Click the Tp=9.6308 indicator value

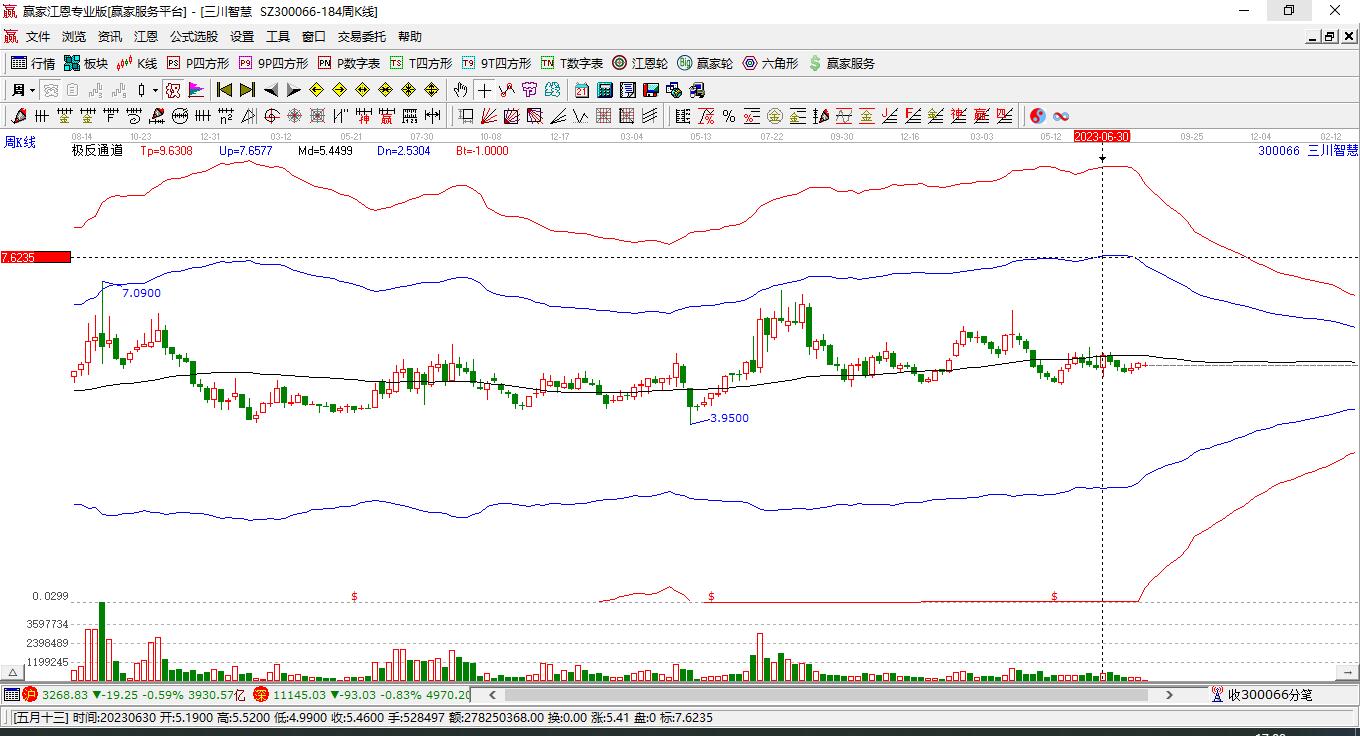click(x=166, y=151)
